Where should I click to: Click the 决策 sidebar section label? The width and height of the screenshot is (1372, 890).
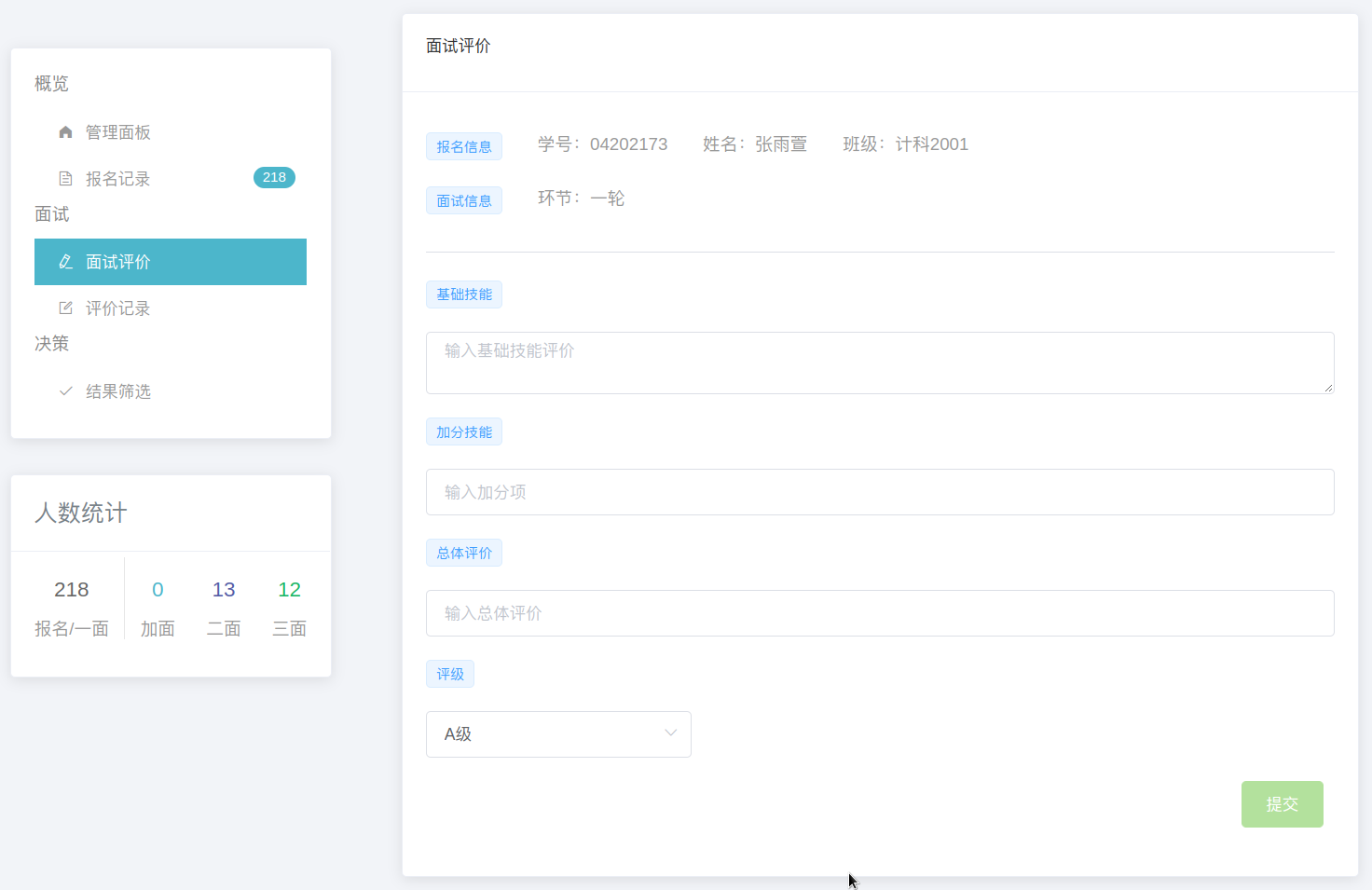point(51,344)
